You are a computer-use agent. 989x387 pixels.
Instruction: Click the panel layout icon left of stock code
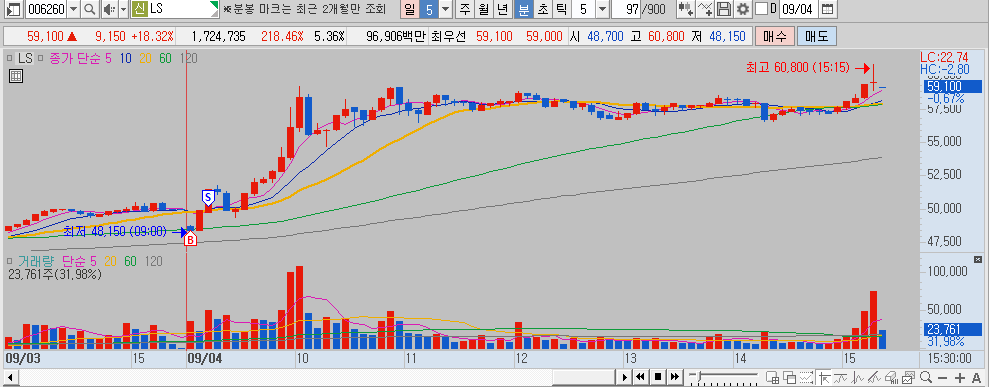(13, 9)
